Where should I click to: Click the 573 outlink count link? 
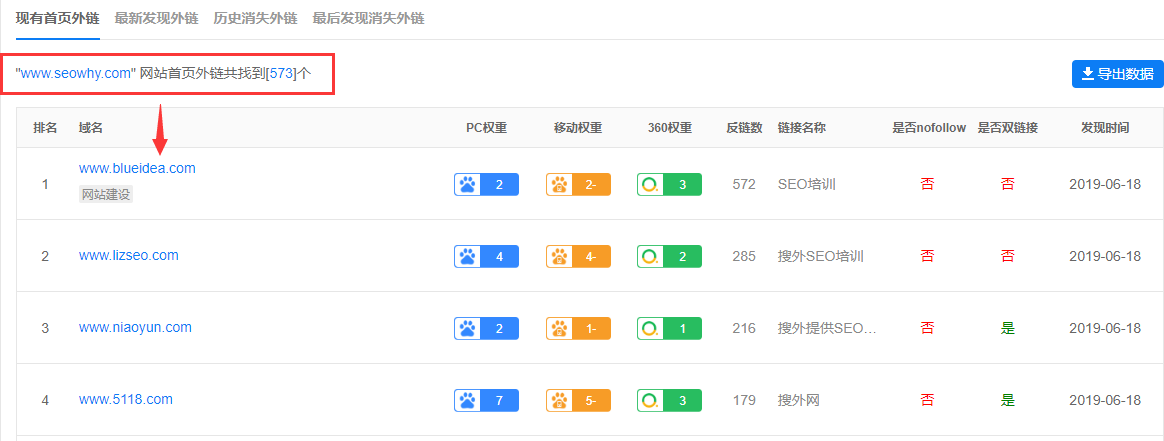(x=281, y=74)
